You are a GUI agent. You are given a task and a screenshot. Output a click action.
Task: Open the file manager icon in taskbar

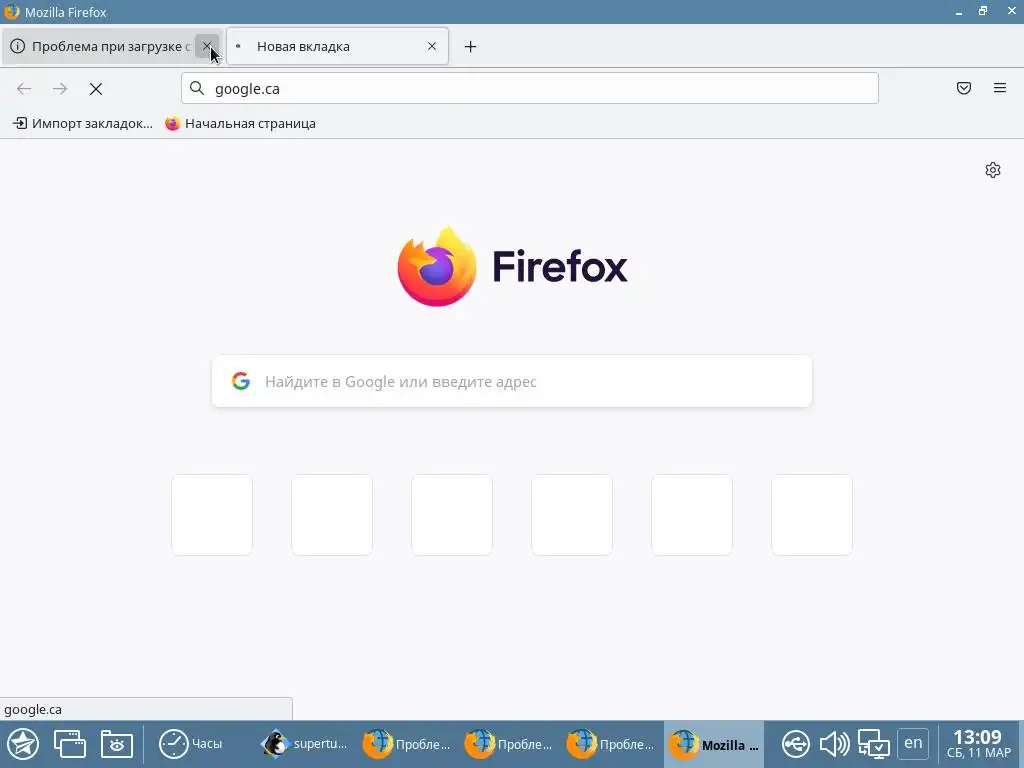click(x=117, y=744)
